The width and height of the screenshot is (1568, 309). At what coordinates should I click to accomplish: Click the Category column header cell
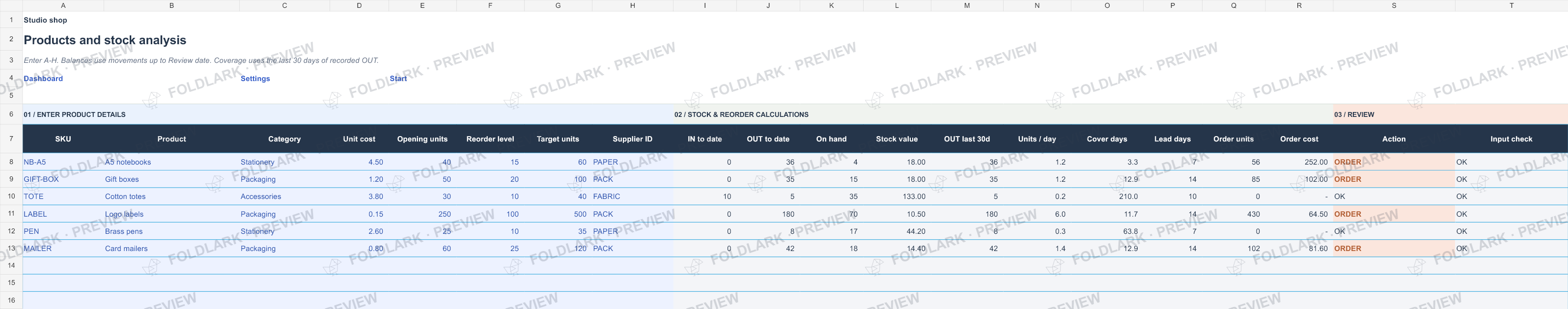284,139
